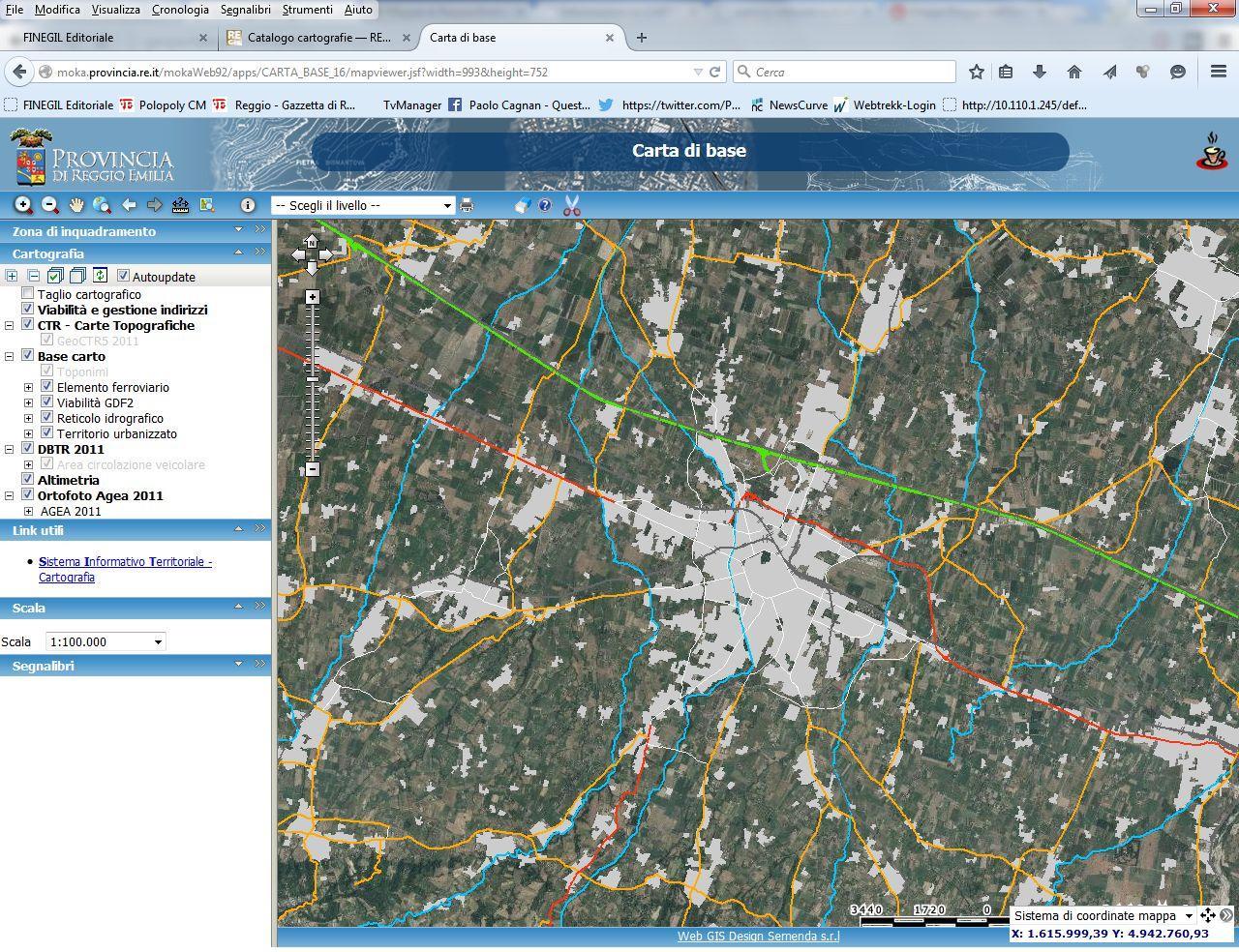1239x952 pixels.
Task: Activate the pan hand tool
Action: (x=76, y=205)
